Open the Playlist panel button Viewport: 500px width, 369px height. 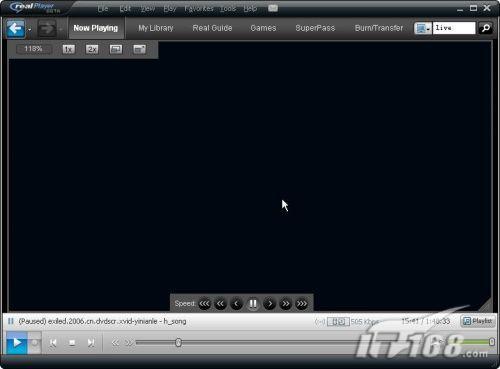(x=478, y=321)
